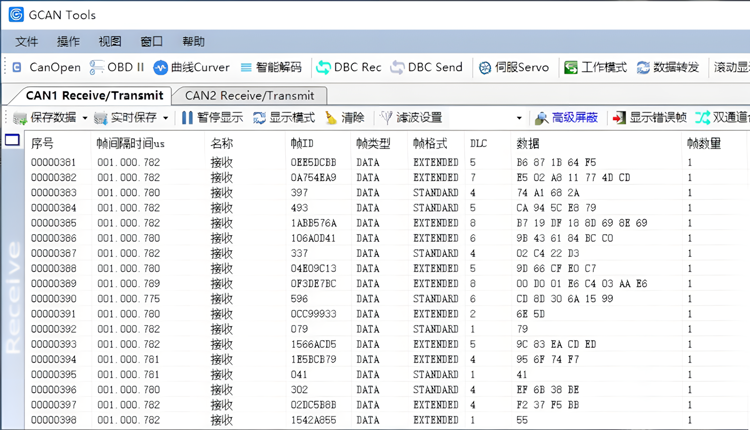Expand 实时保存 dropdown arrow
Viewport: 750px width, 430px height.
[x=166, y=118]
